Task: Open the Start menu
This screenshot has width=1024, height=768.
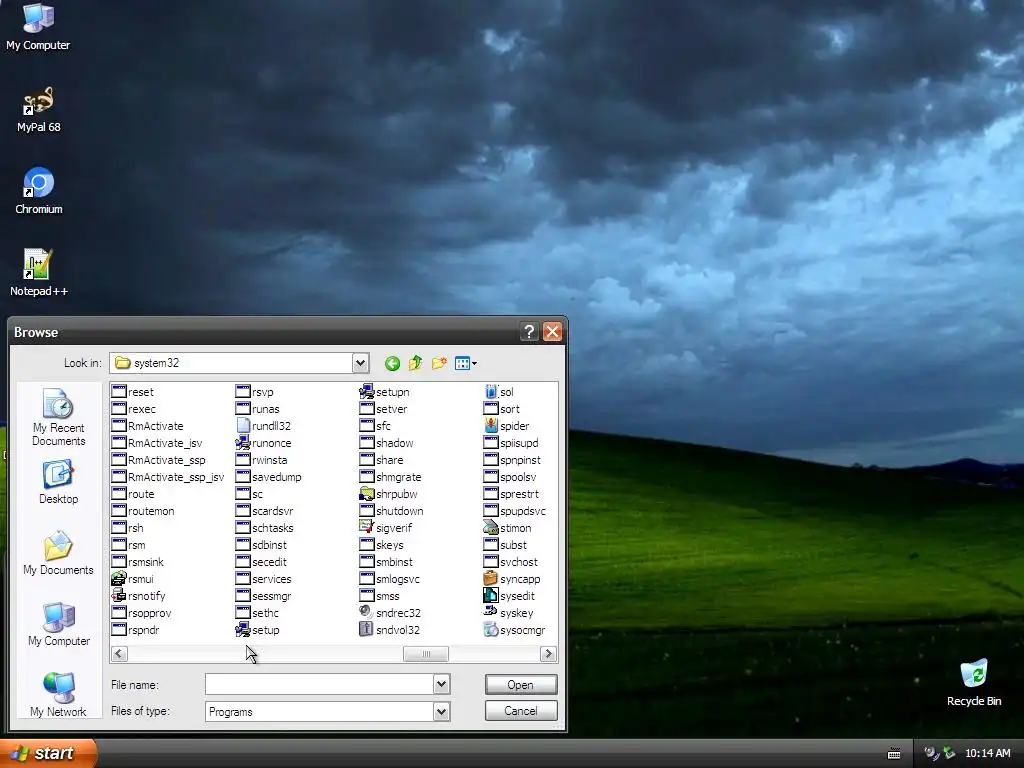Action: point(48,753)
